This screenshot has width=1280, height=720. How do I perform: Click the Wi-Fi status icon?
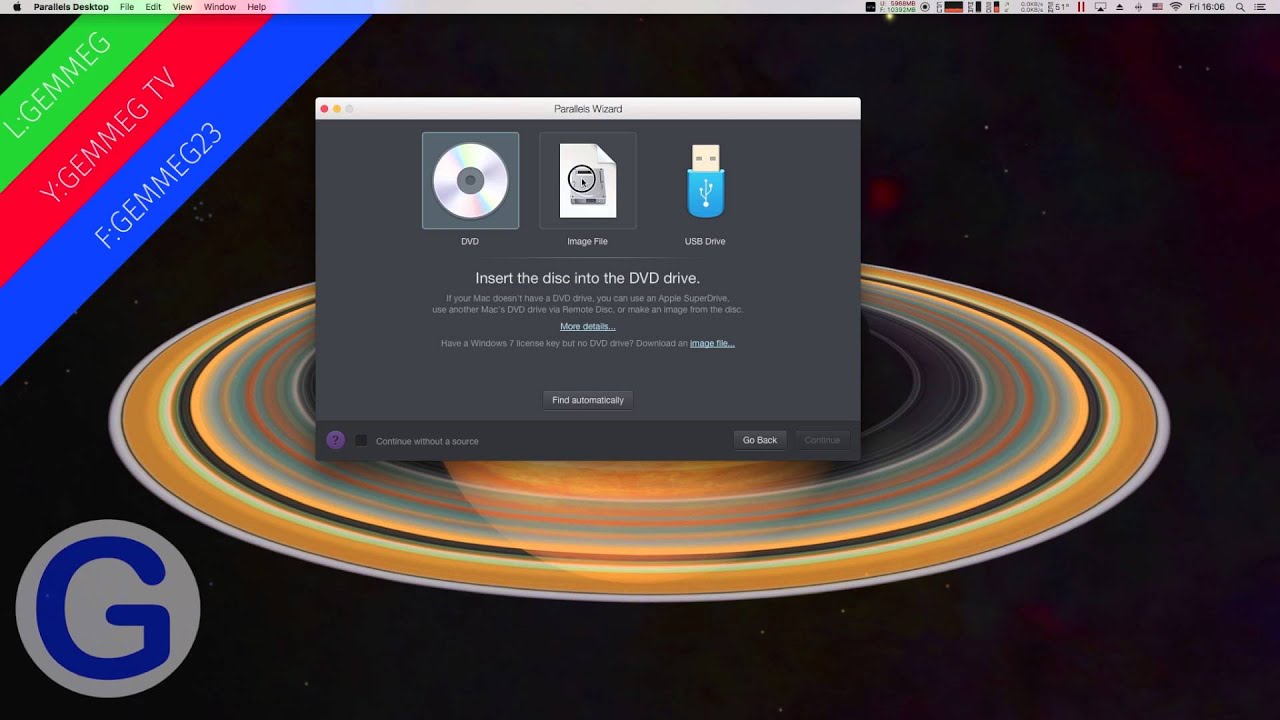(1176, 7)
